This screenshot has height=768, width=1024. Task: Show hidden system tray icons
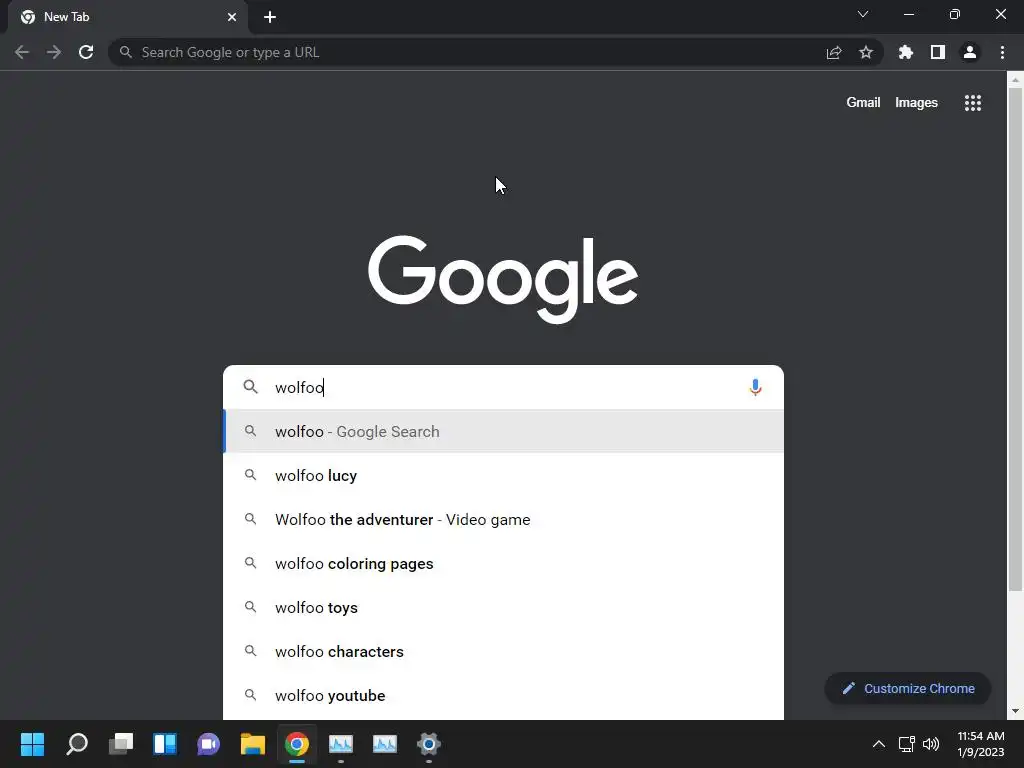coord(879,744)
